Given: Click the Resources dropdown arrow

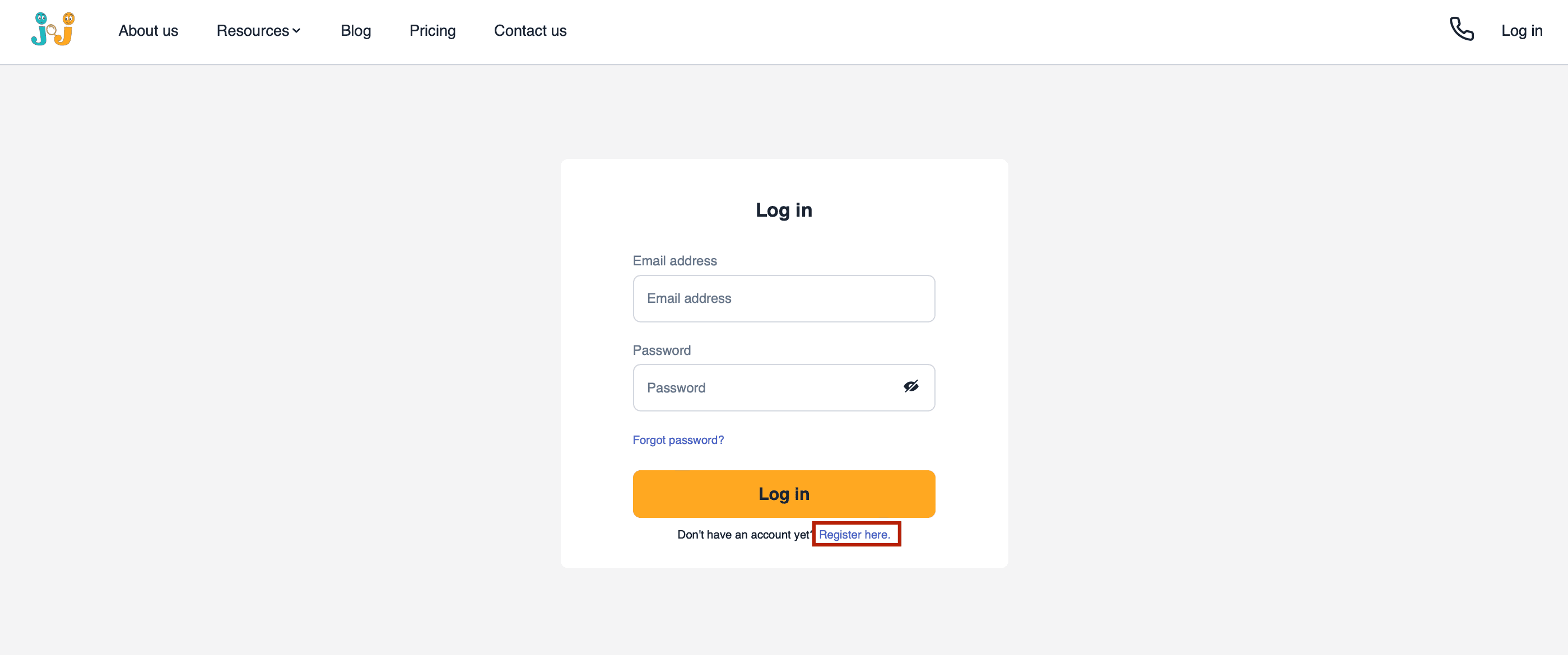Looking at the screenshot, I should 297,29.
